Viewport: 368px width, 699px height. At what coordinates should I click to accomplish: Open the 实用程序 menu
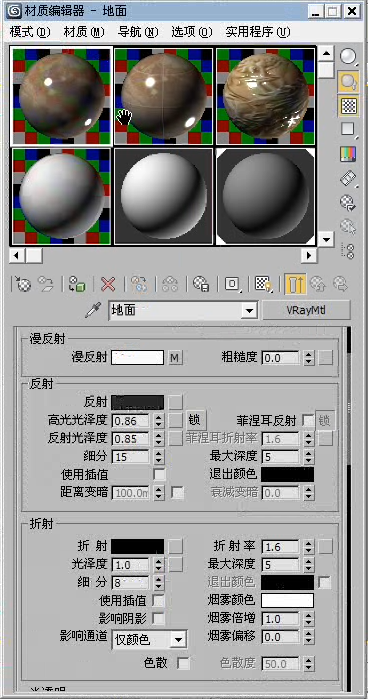tap(258, 32)
